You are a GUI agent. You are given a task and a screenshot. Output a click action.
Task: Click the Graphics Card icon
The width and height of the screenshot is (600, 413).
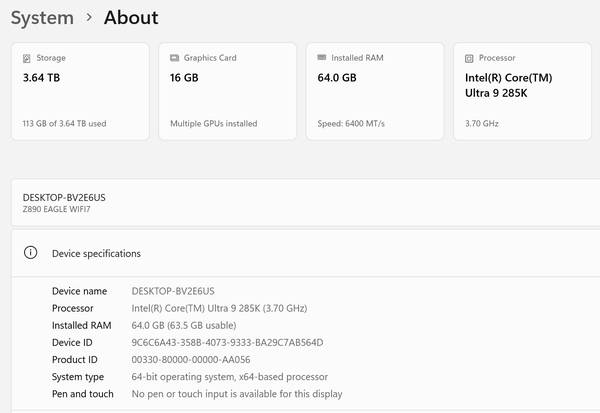tap(175, 58)
